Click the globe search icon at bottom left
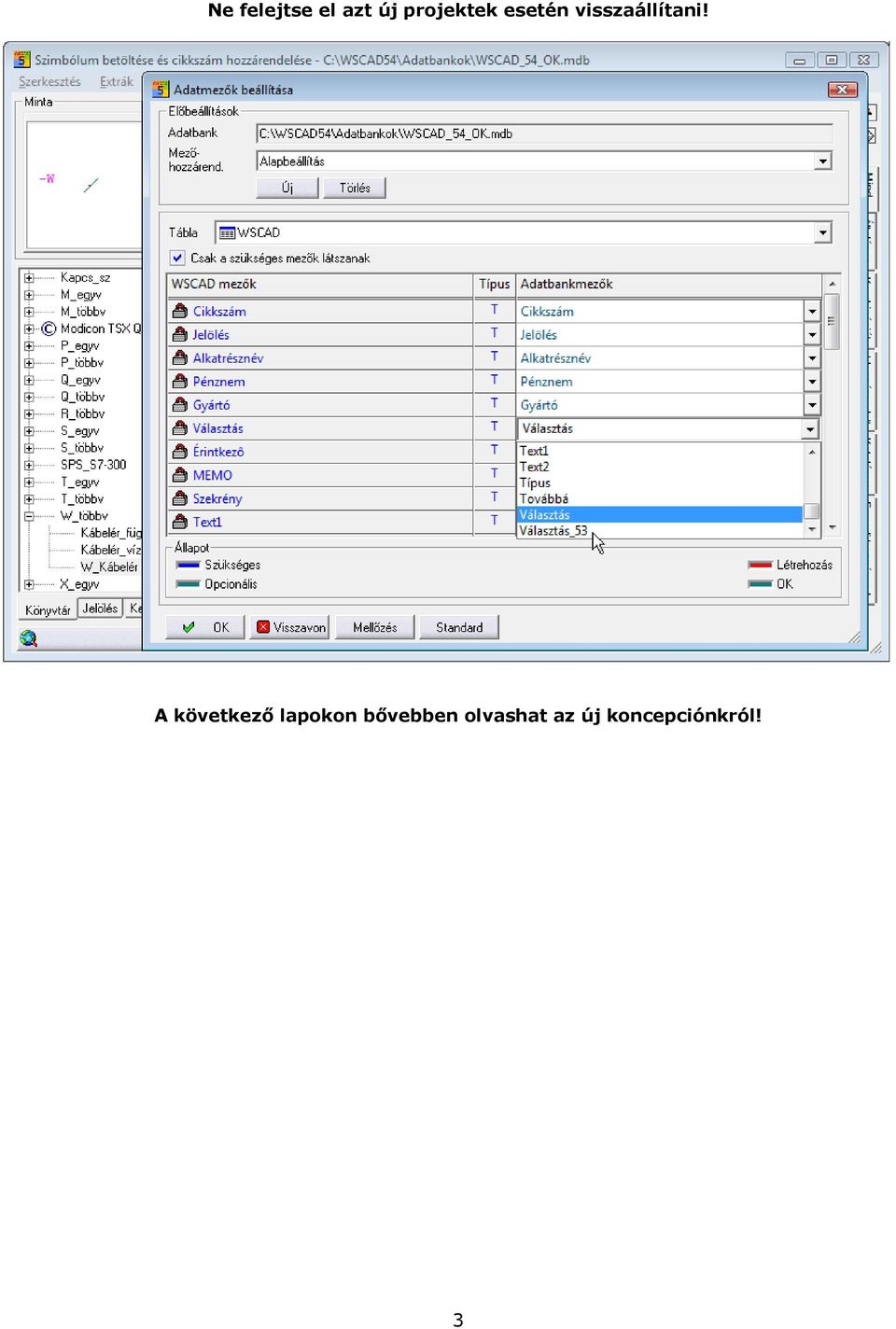Viewport: 896px width, 1329px height. click(28, 638)
